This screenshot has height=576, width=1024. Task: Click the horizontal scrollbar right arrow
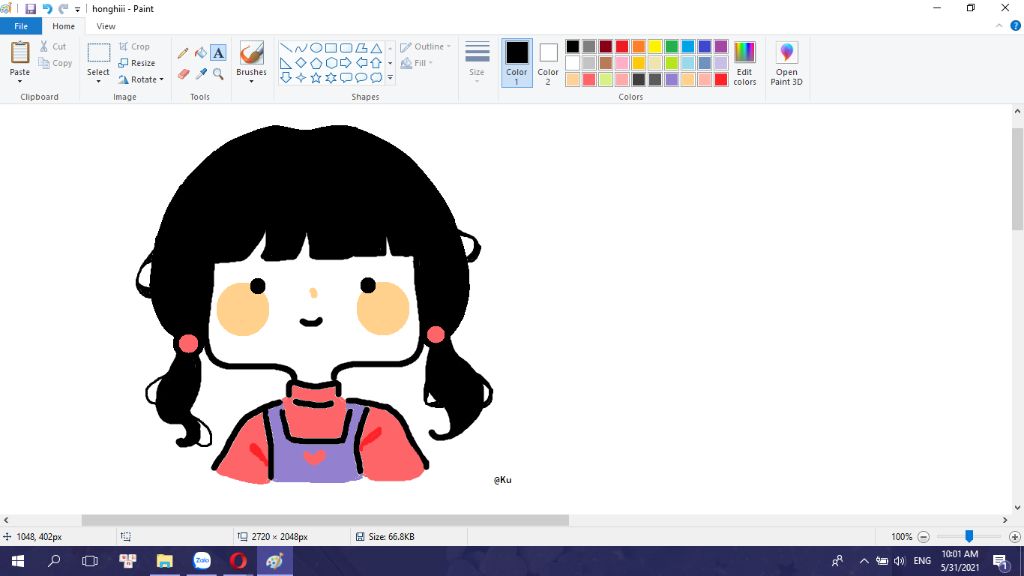point(1005,520)
